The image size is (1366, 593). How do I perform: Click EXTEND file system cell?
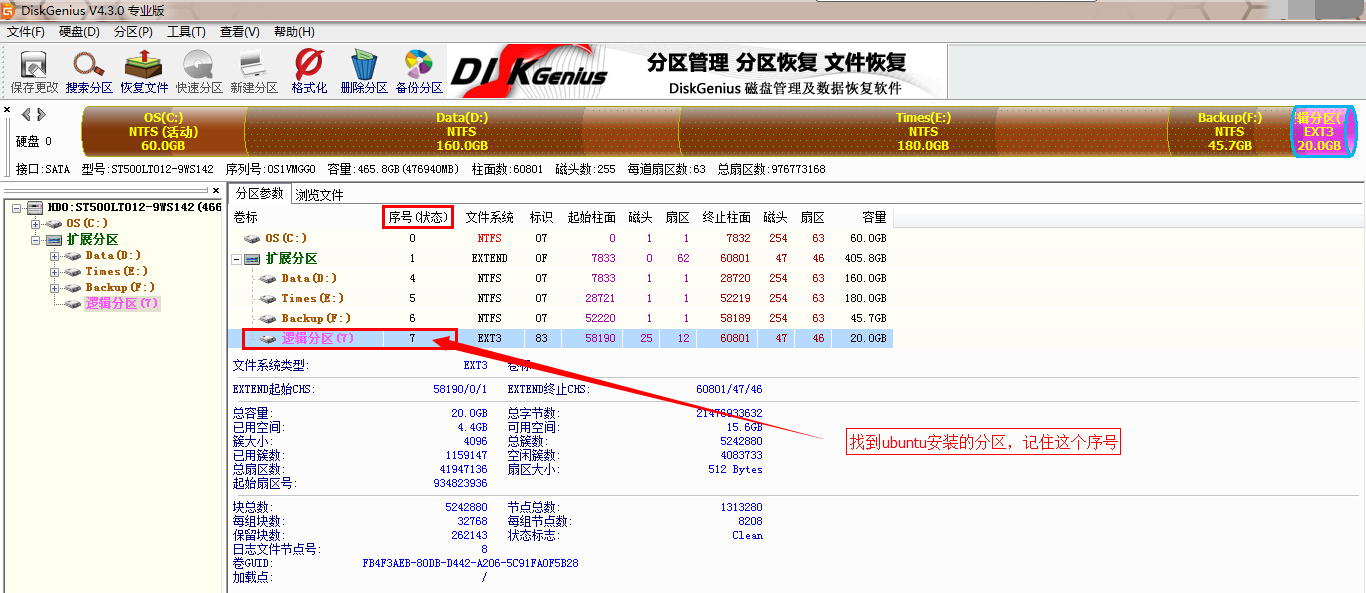pyautogui.click(x=490, y=259)
